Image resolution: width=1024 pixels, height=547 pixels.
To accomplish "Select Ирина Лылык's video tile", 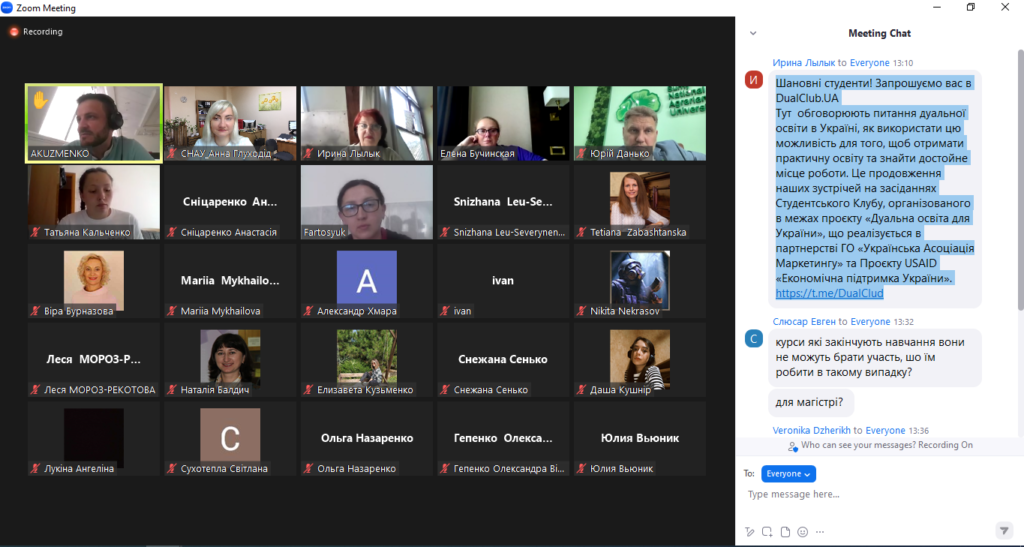I will [x=367, y=123].
